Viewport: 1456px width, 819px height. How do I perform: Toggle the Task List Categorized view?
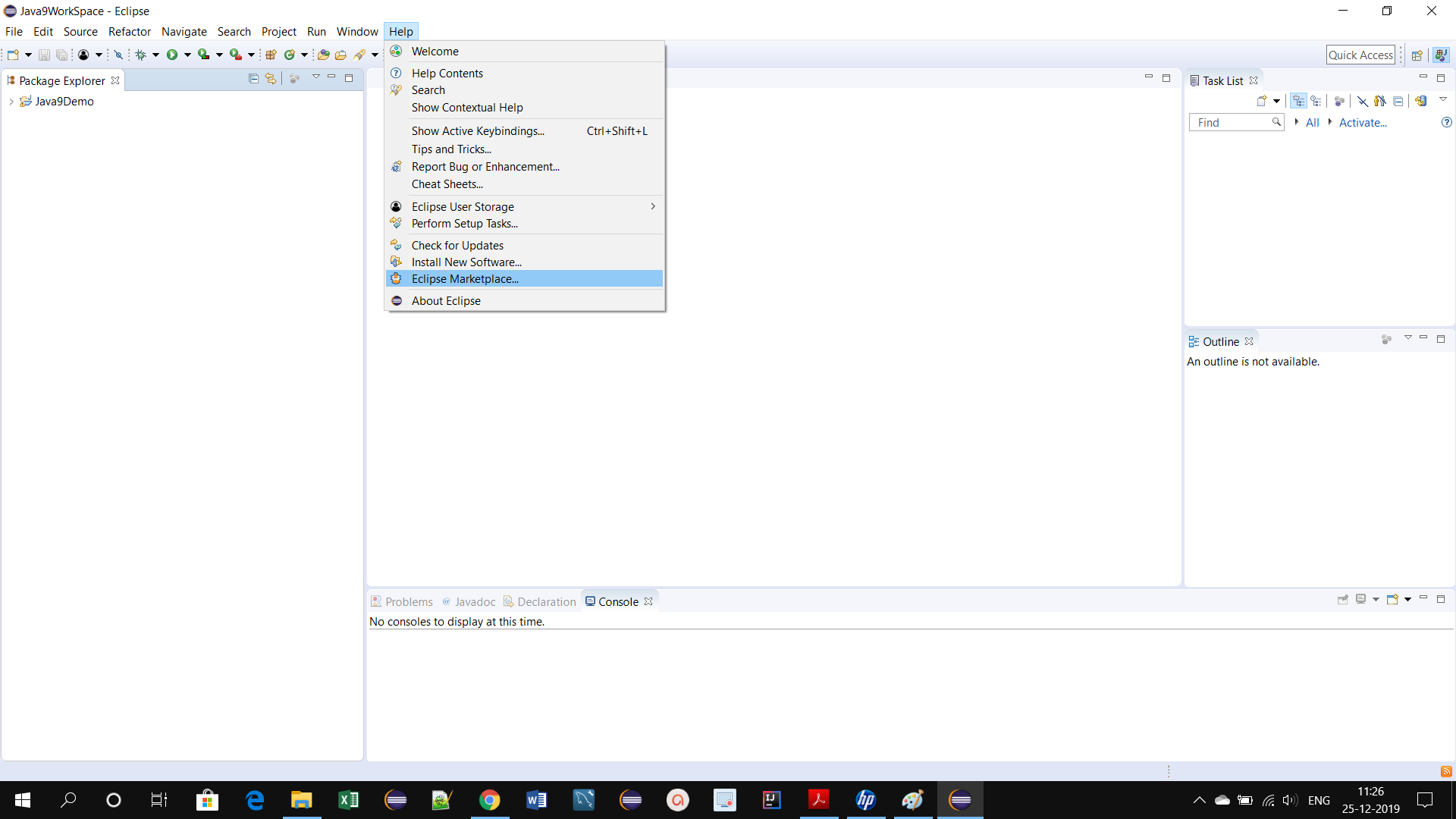tap(1299, 101)
